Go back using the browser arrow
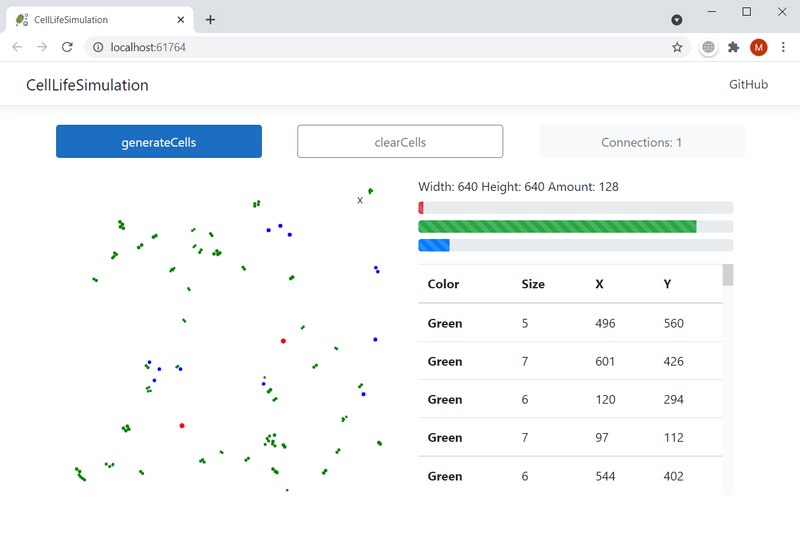Screen dimensions: 800x546 click(17, 47)
